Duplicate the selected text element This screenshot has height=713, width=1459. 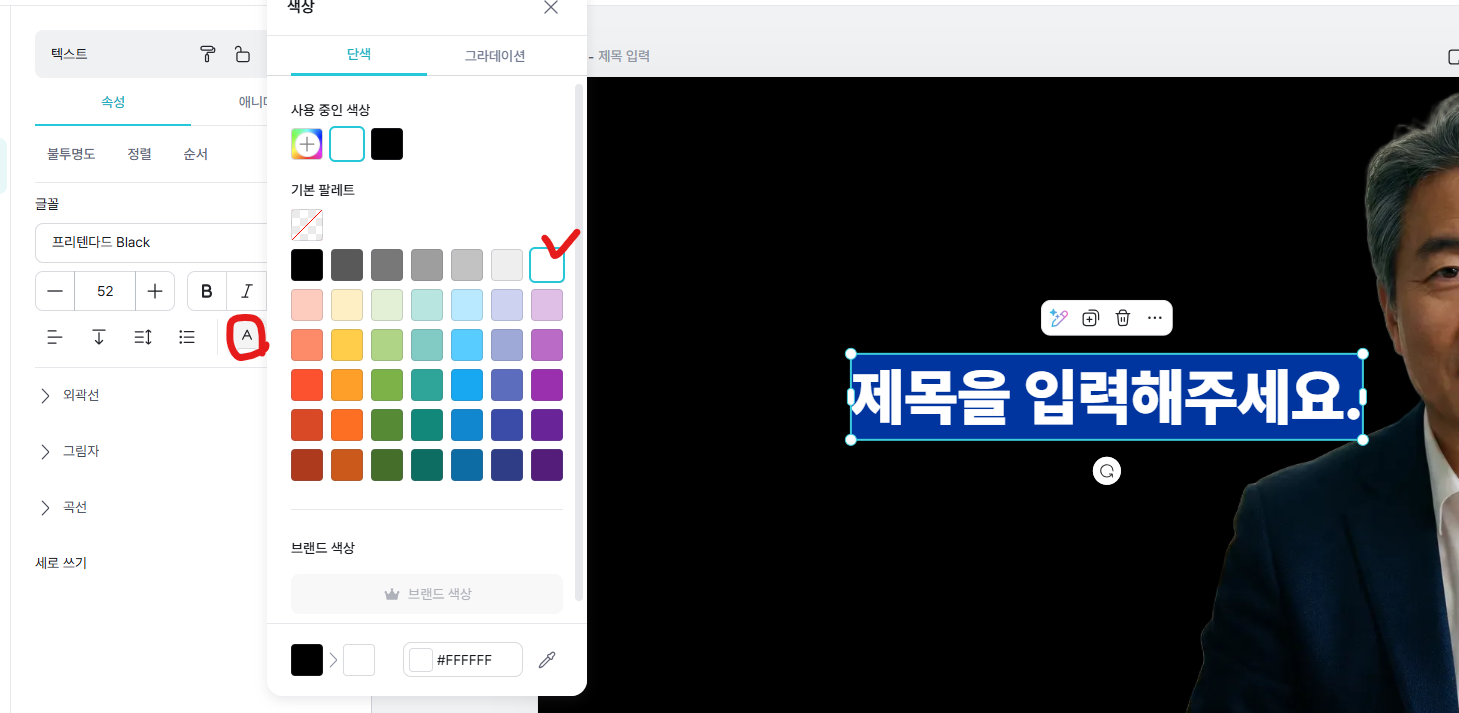(x=1091, y=318)
